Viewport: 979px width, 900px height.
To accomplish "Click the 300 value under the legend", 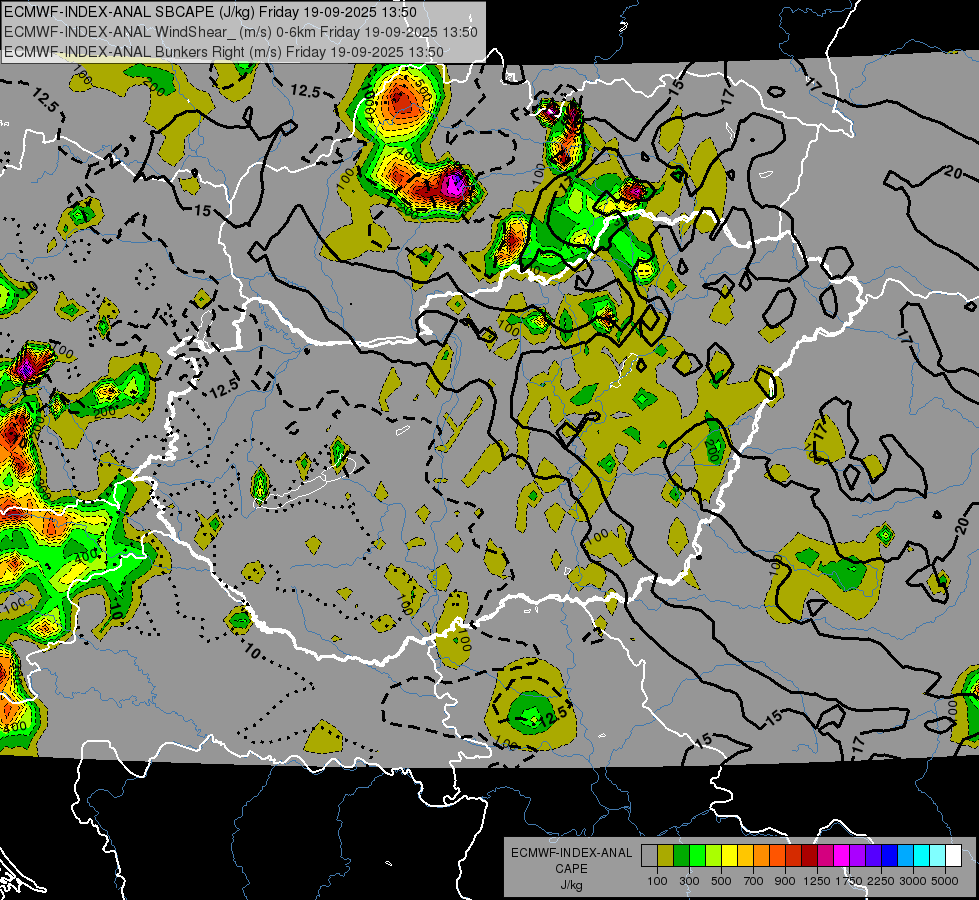I will pos(689,881).
